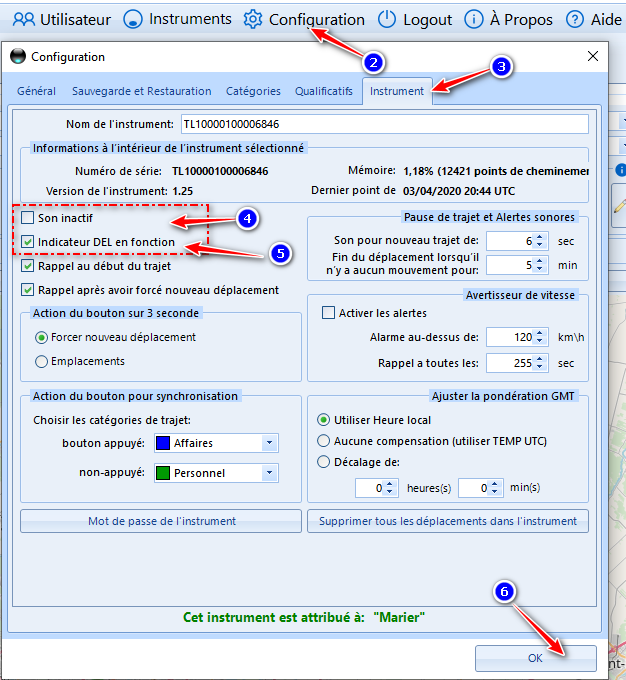Decrease Fin du déplacement minutes
The image size is (626, 680).
539,269
